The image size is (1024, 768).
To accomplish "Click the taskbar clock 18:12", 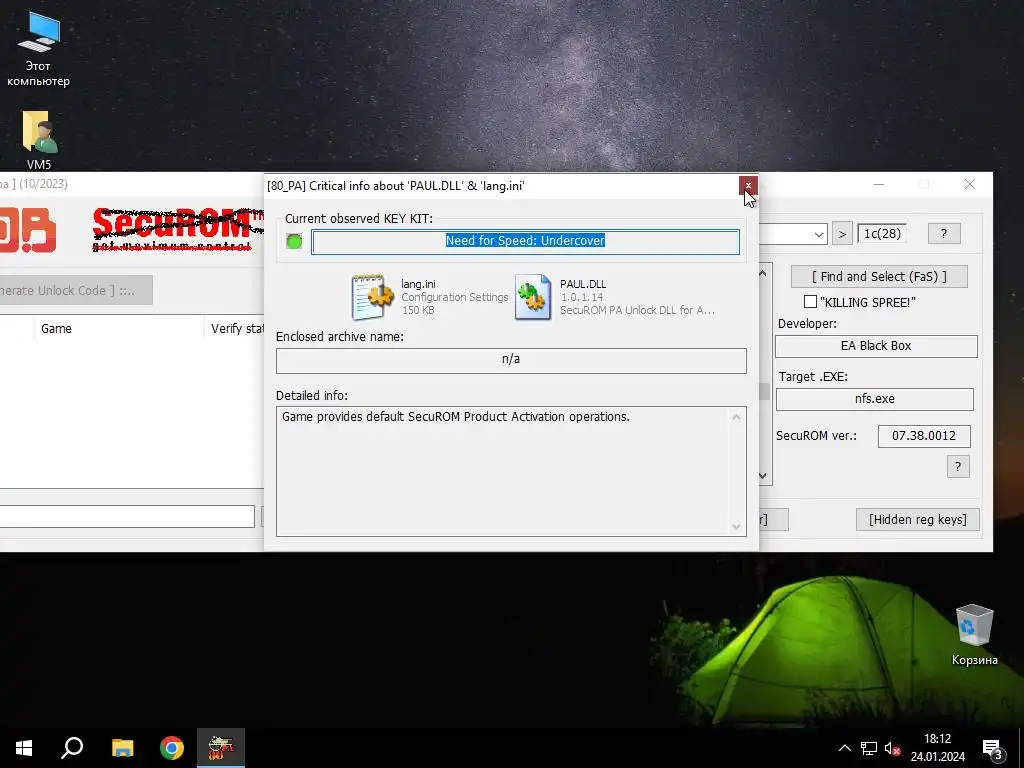I will [x=937, y=739].
